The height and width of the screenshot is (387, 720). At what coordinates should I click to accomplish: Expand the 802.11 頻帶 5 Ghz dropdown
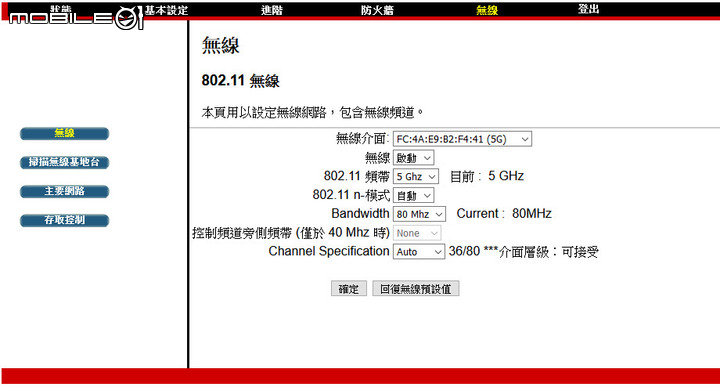click(x=416, y=176)
